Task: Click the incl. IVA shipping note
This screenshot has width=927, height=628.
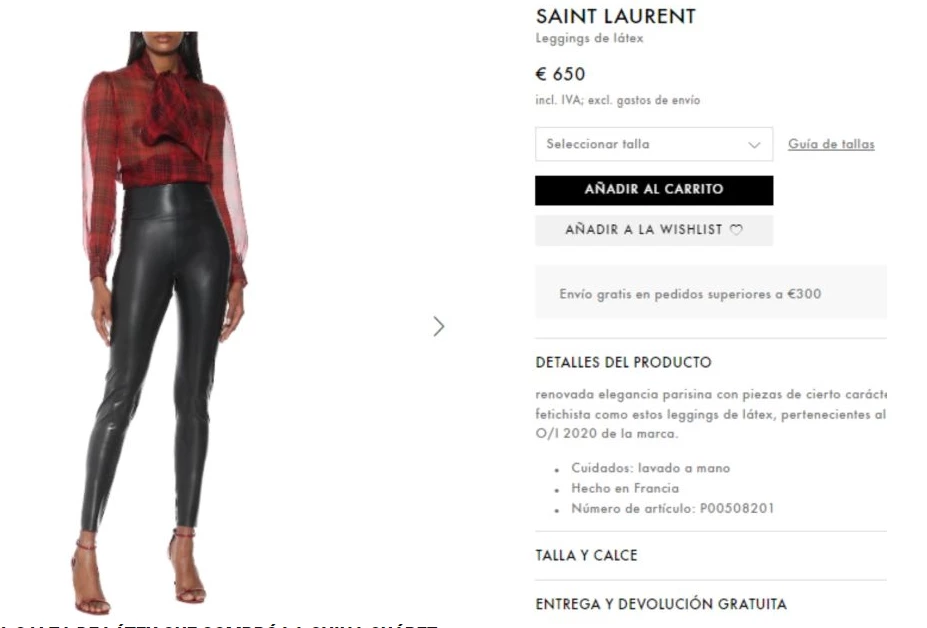Action: click(x=617, y=101)
